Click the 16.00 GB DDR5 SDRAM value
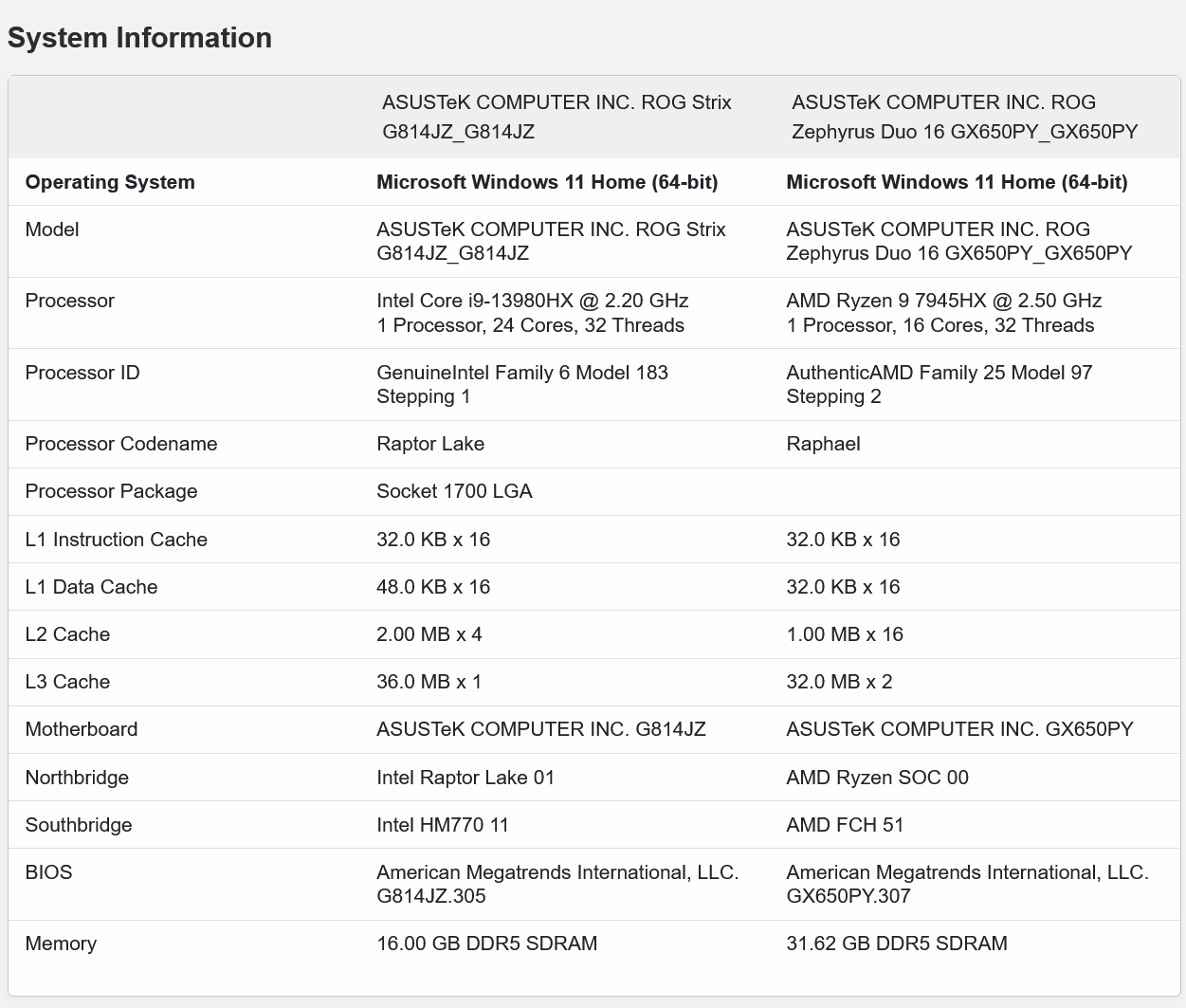The width and height of the screenshot is (1186, 1008). (487, 944)
